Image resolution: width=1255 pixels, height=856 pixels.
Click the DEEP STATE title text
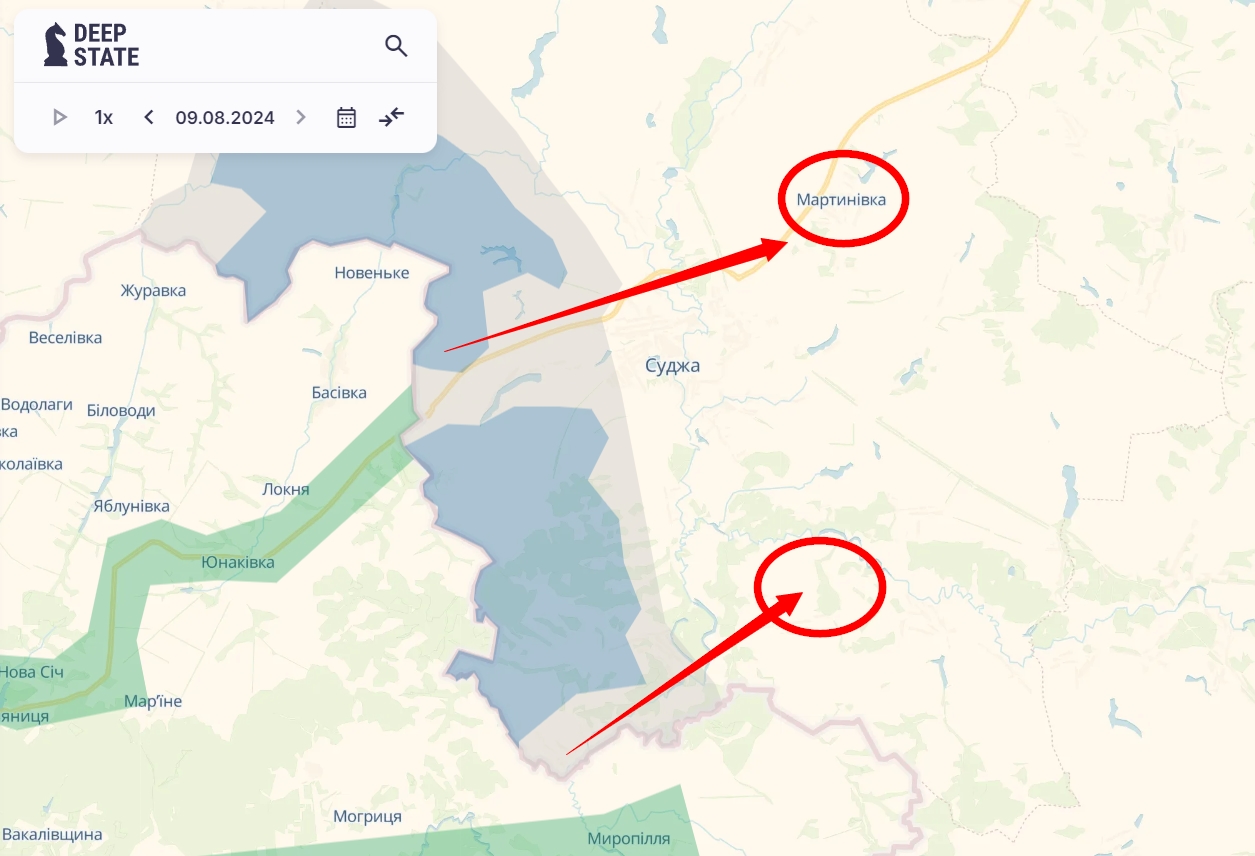click(x=106, y=45)
